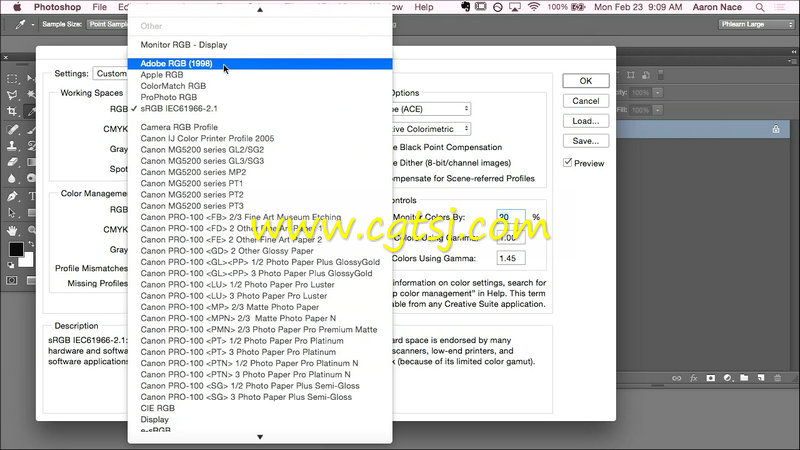Choose Monitor RGB - Display option
This screenshot has height=450, width=800.
pos(260,45)
